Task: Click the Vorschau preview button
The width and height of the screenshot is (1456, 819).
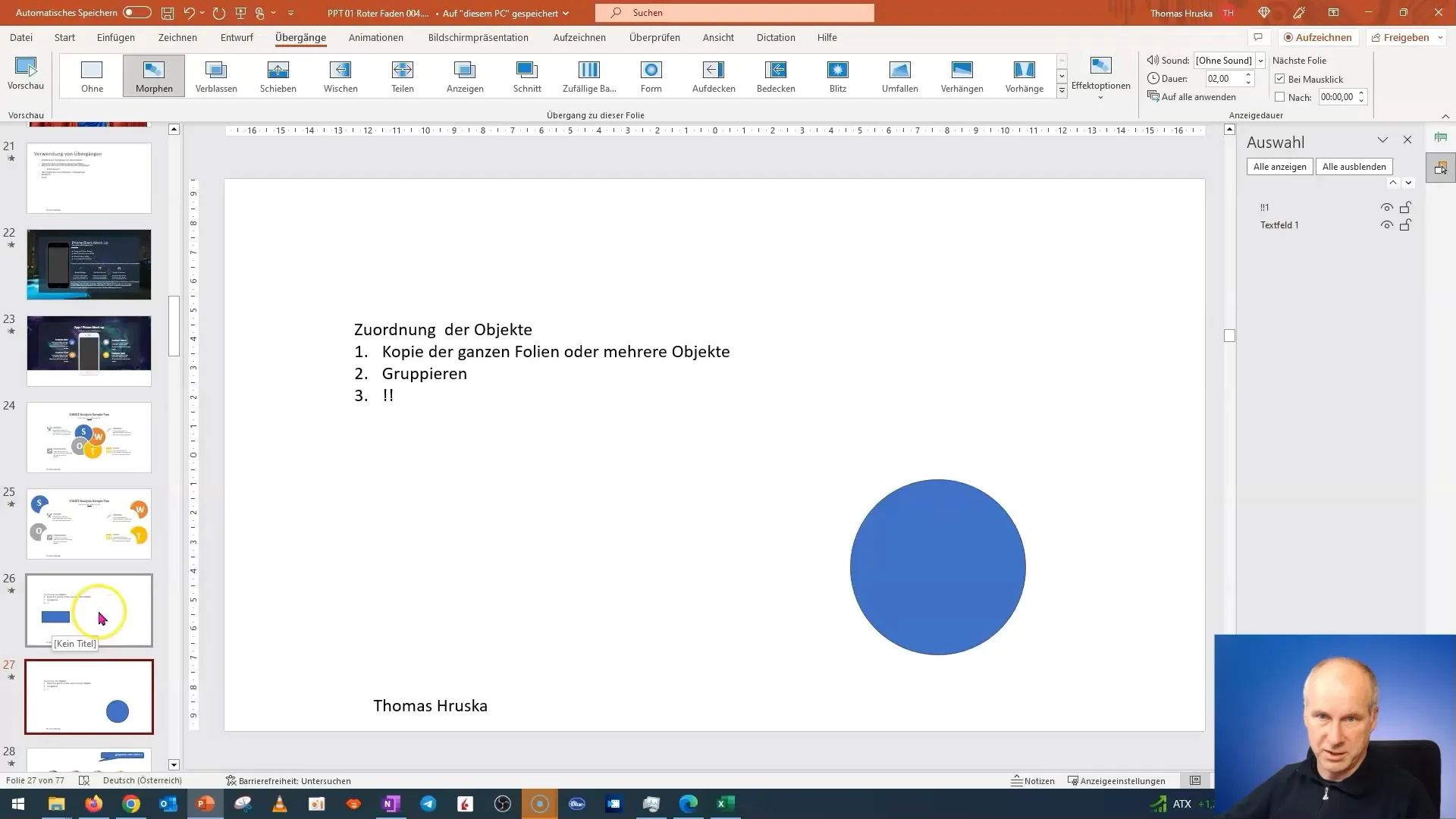Action: 26,74
